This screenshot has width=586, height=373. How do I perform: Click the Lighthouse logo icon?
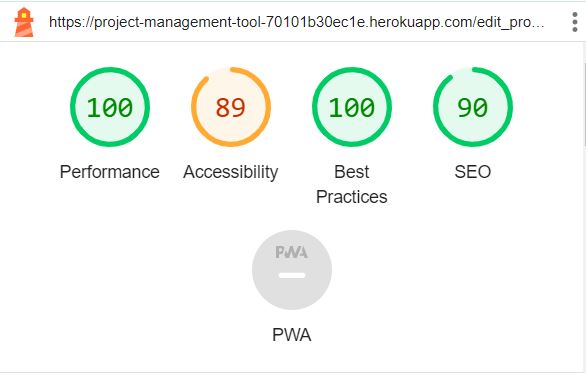coord(24,22)
